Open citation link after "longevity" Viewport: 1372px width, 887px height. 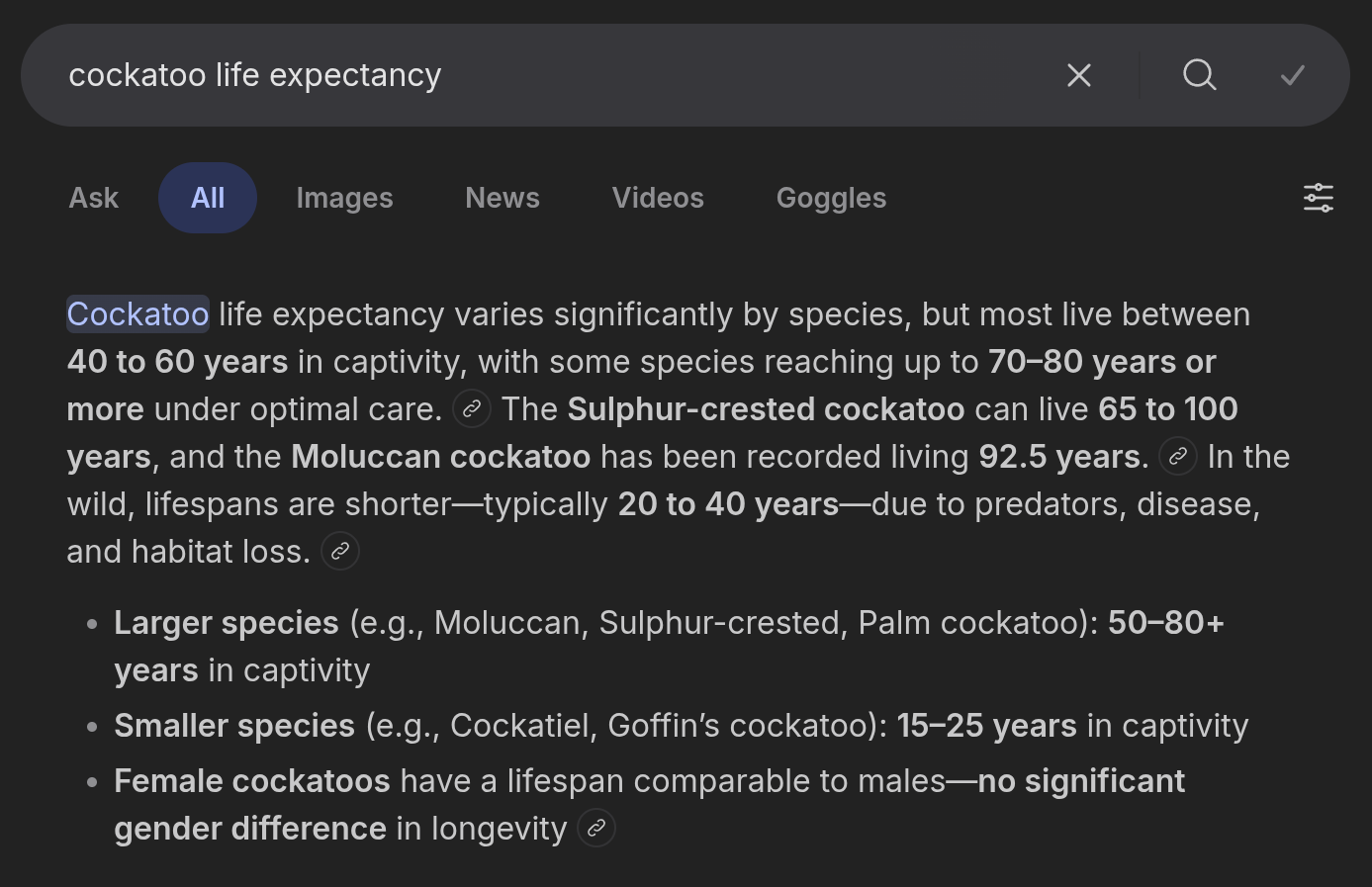click(x=596, y=828)
